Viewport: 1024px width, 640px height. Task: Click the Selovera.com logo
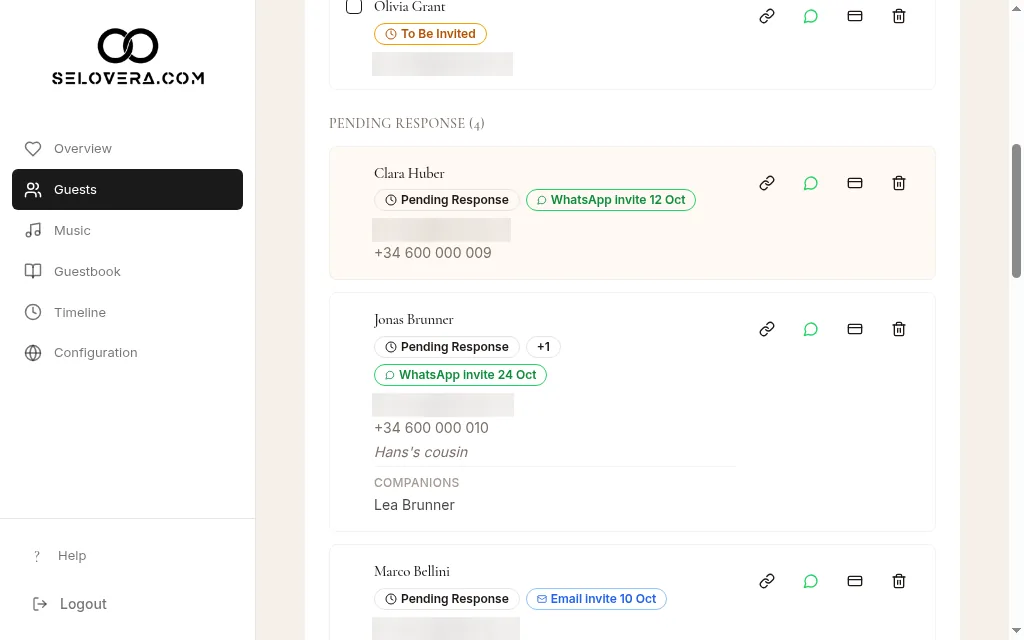click(x=128, y=56)
